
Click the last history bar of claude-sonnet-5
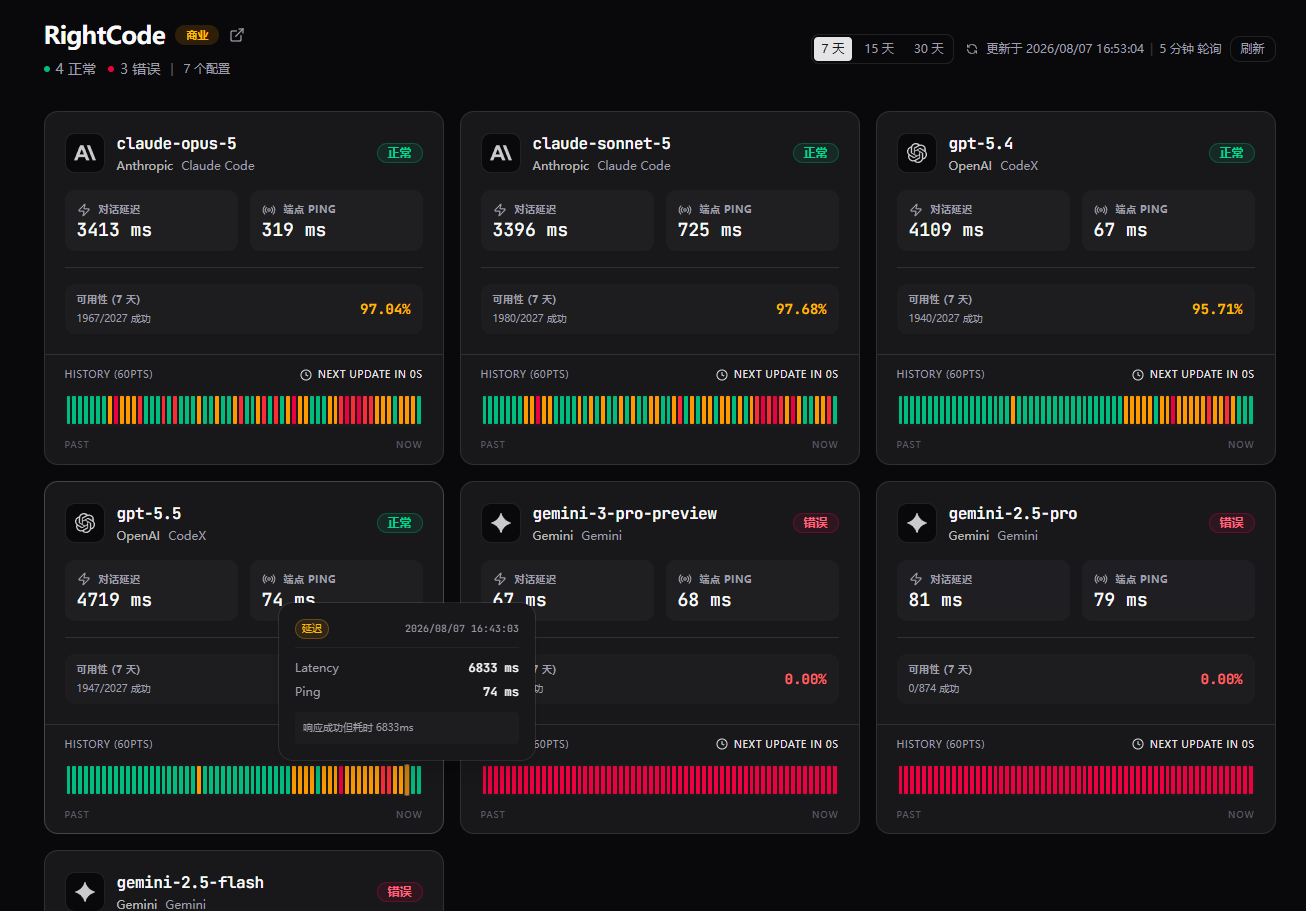835,410
